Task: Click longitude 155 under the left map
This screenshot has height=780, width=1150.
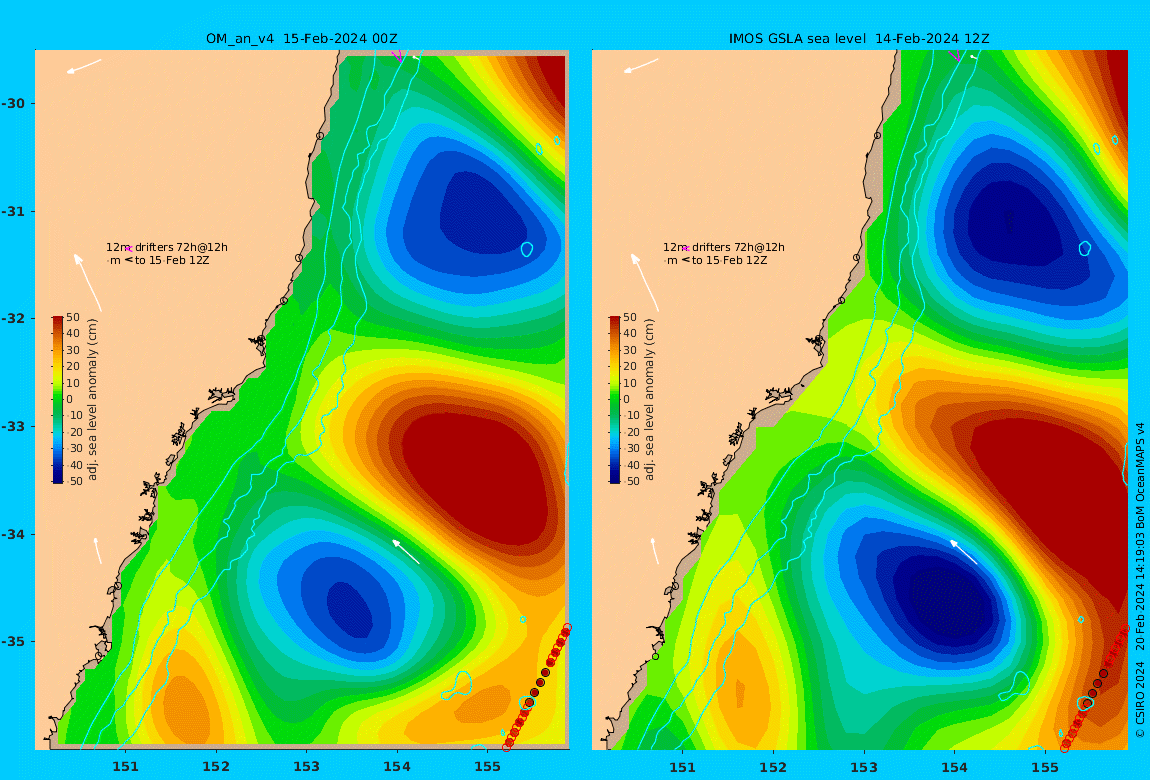Action: 488,767
